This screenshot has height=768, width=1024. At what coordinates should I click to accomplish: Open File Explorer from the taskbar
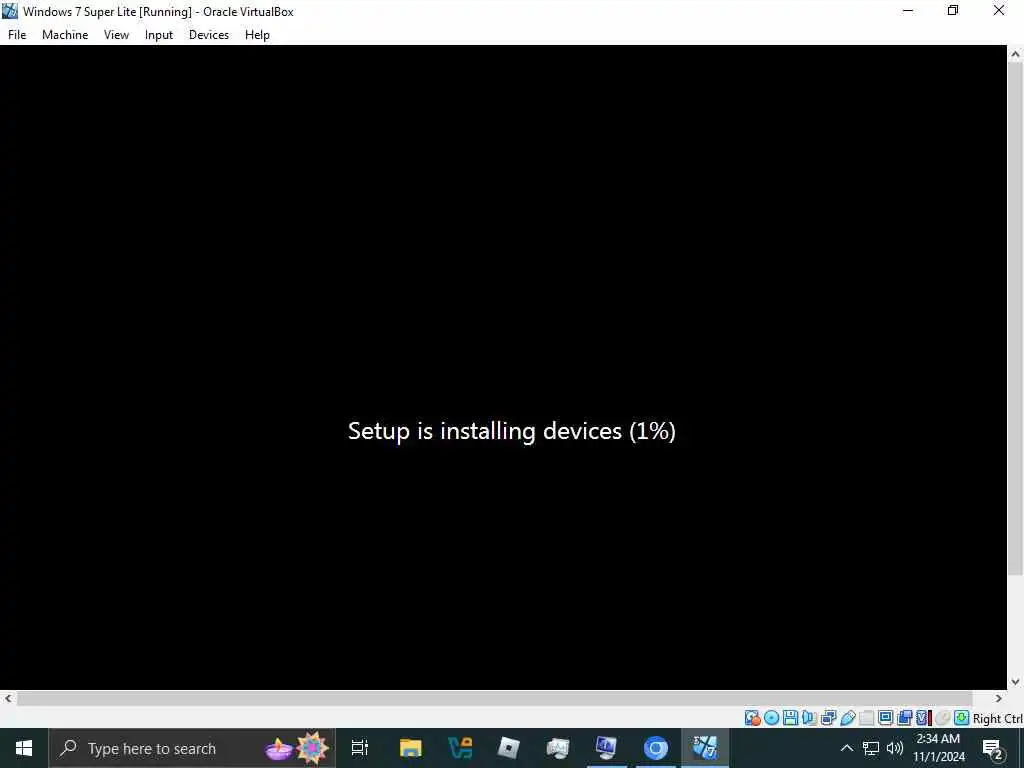pyautogui.click(x=411, y=748)
